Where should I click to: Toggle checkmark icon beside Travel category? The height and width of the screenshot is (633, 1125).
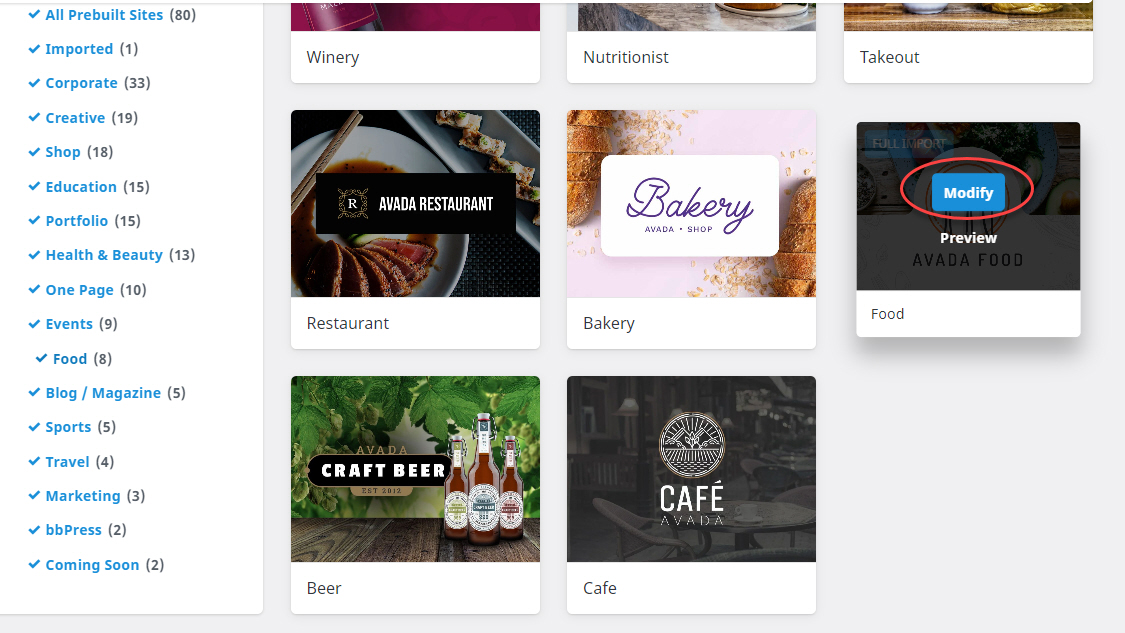pos(34,461)
